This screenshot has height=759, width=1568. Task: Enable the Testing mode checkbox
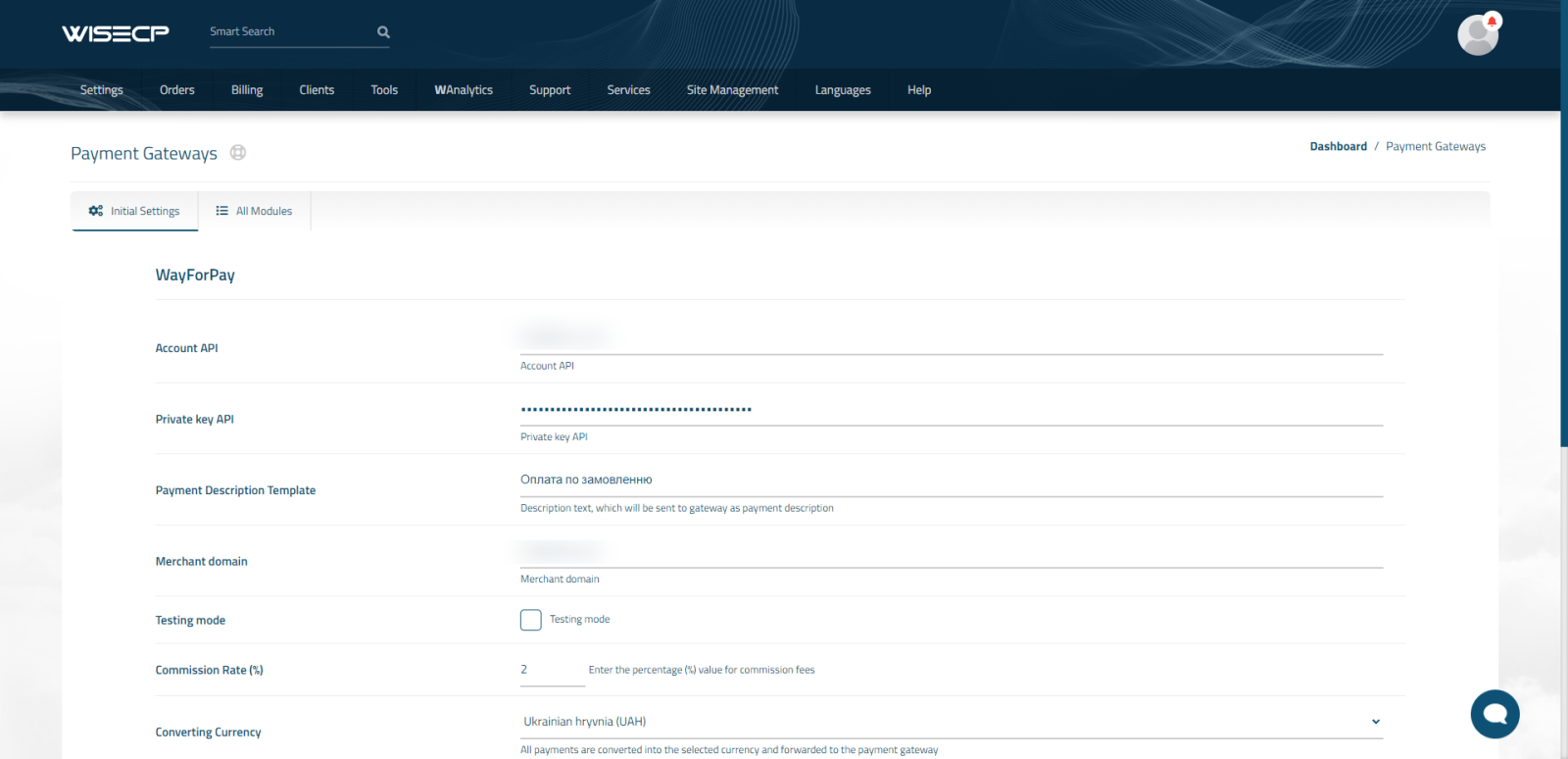[x=531, y=620]
